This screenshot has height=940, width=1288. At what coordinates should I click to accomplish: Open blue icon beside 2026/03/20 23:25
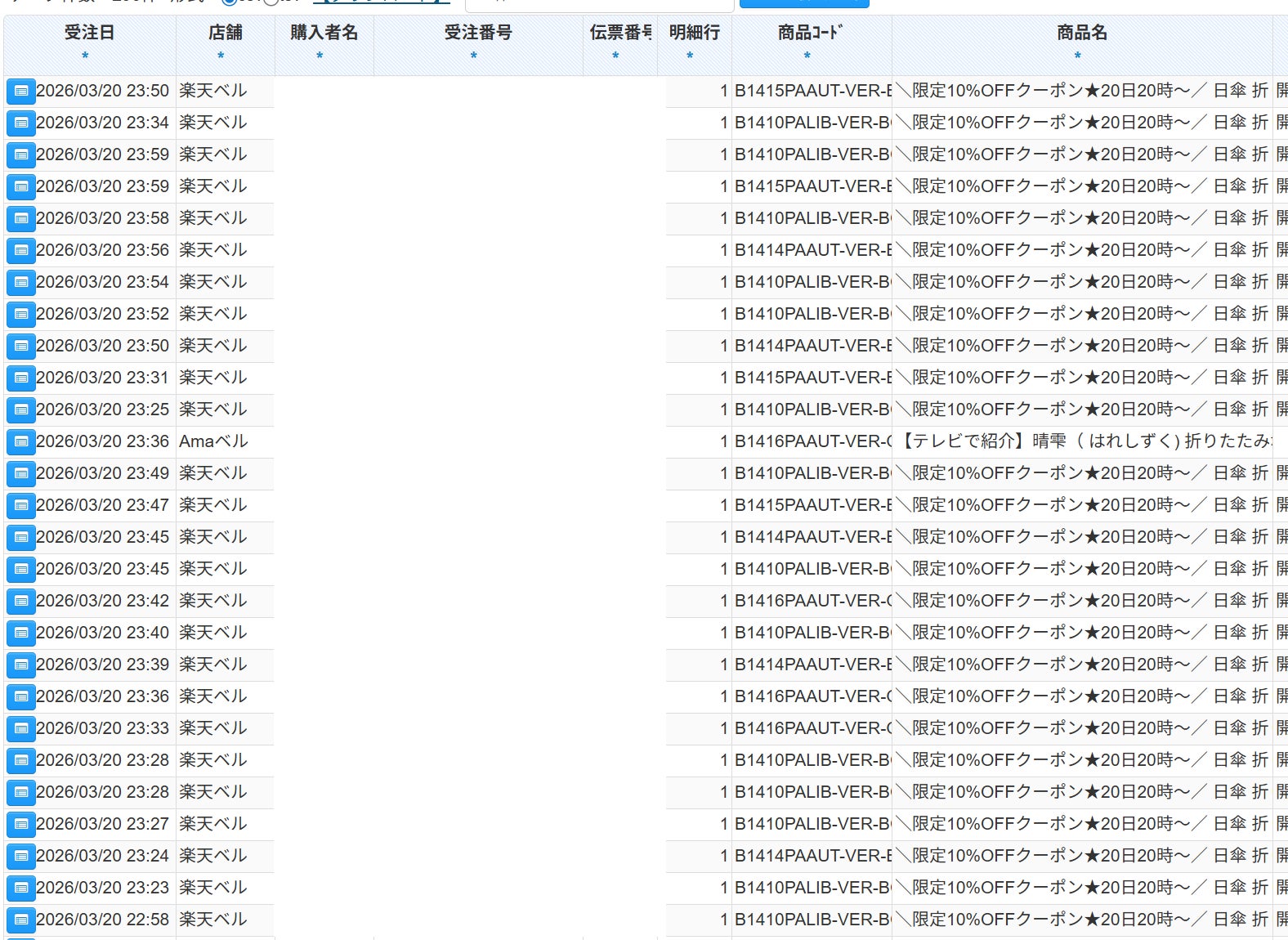click(21, 410)
